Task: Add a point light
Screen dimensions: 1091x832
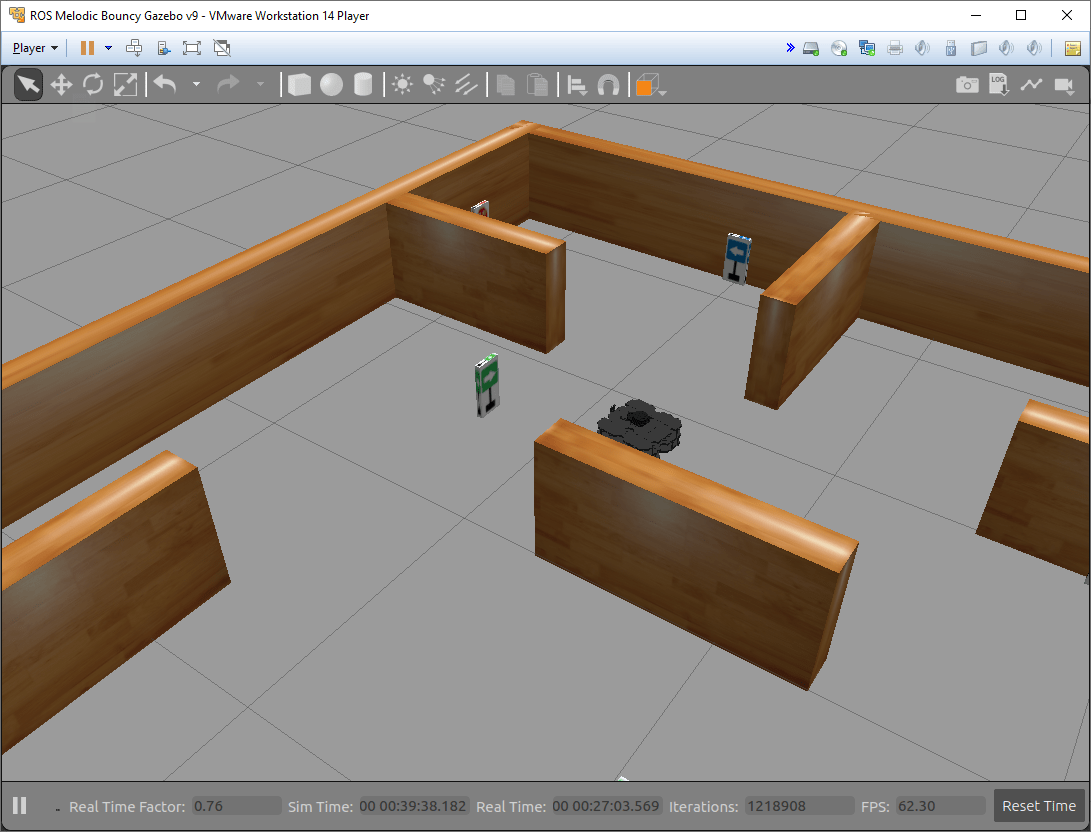Action: point(402,85)
